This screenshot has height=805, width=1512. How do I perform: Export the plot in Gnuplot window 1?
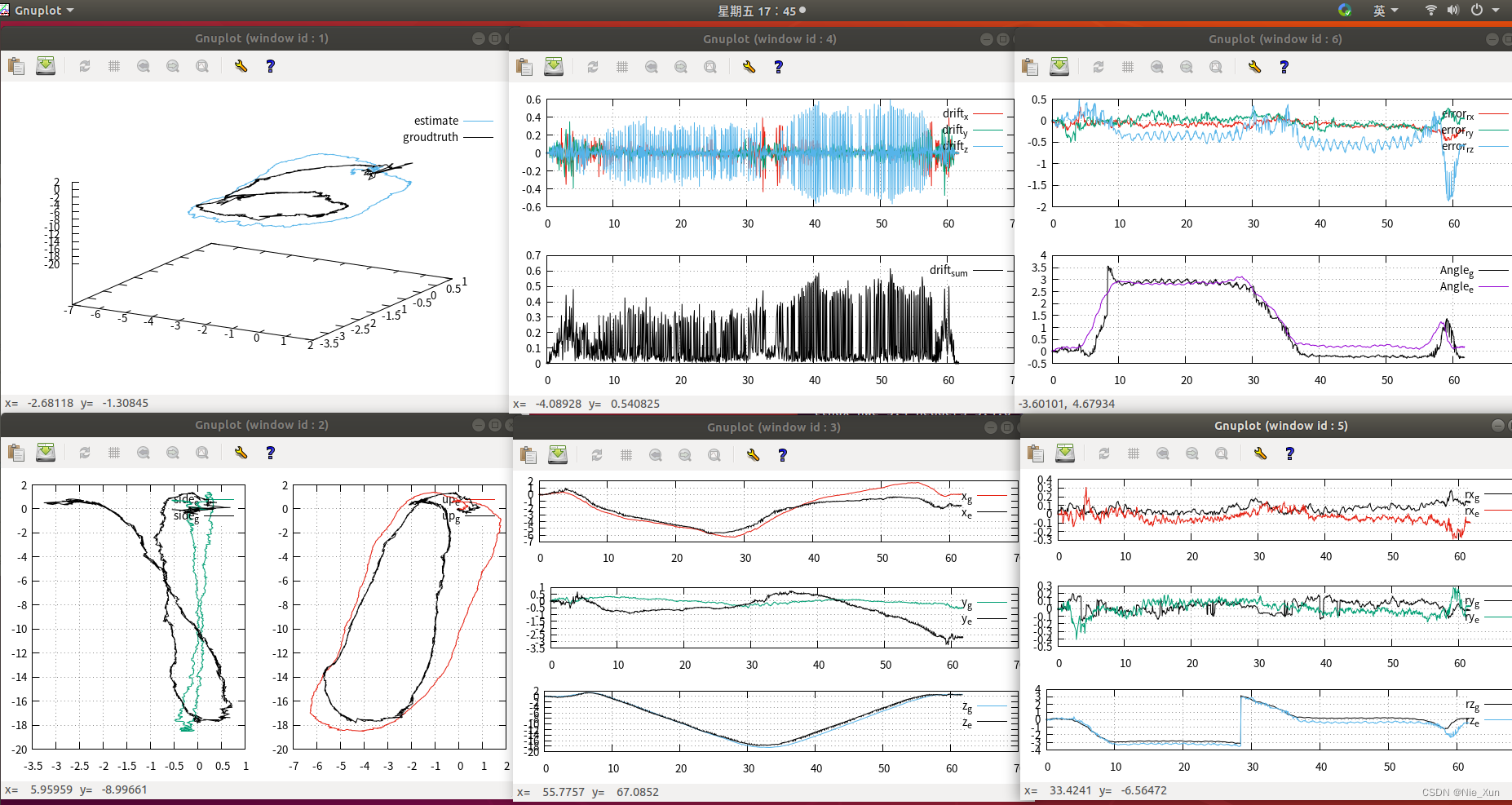coord(46,66)
